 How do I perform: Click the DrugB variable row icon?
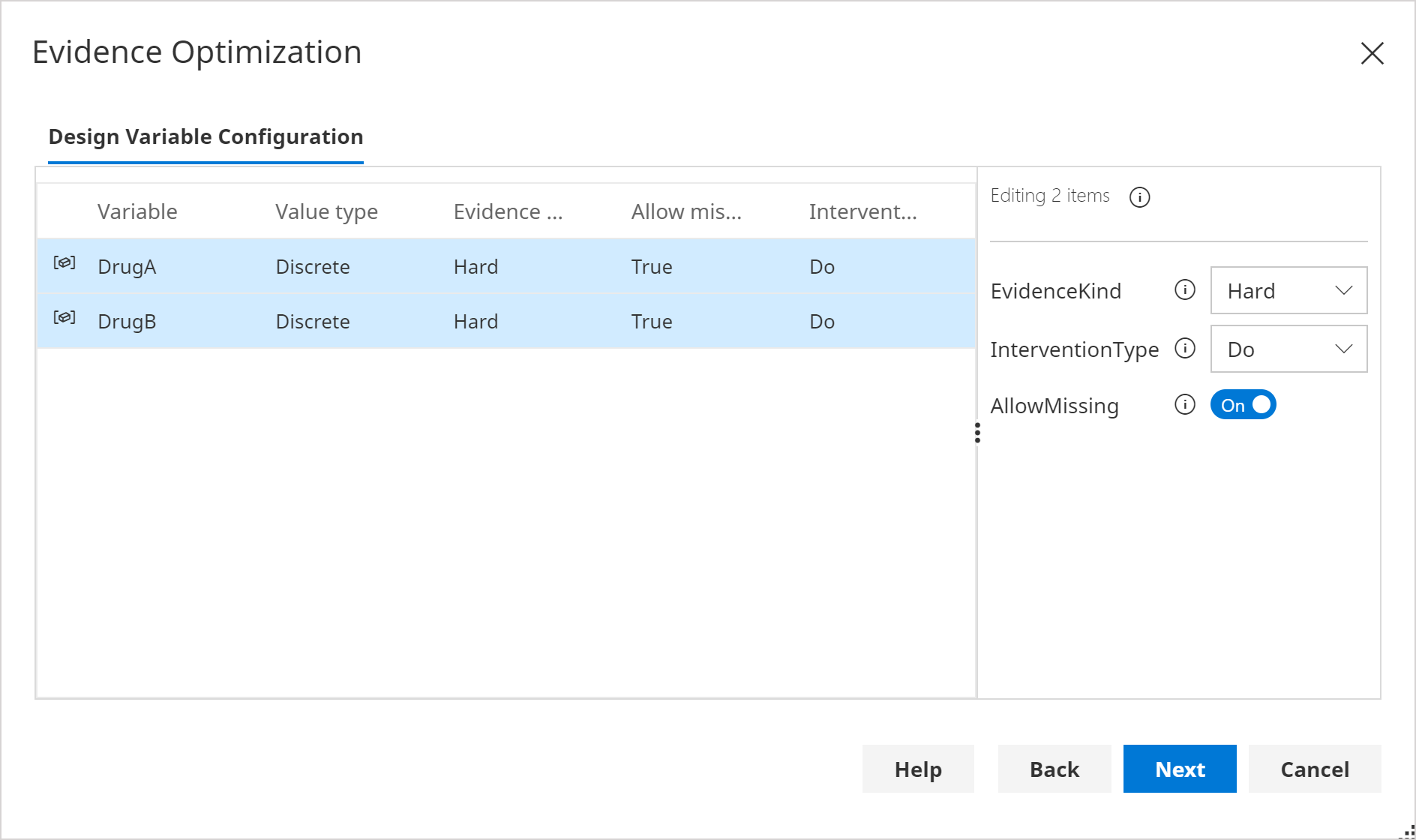point(64,317)
